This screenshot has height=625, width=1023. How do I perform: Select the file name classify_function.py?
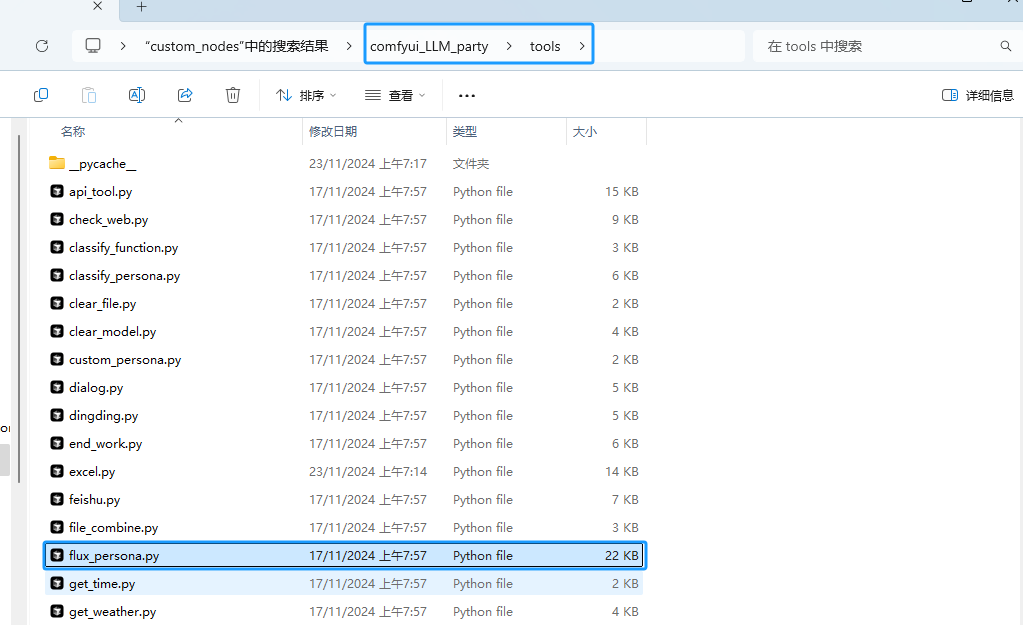point(123,248)
